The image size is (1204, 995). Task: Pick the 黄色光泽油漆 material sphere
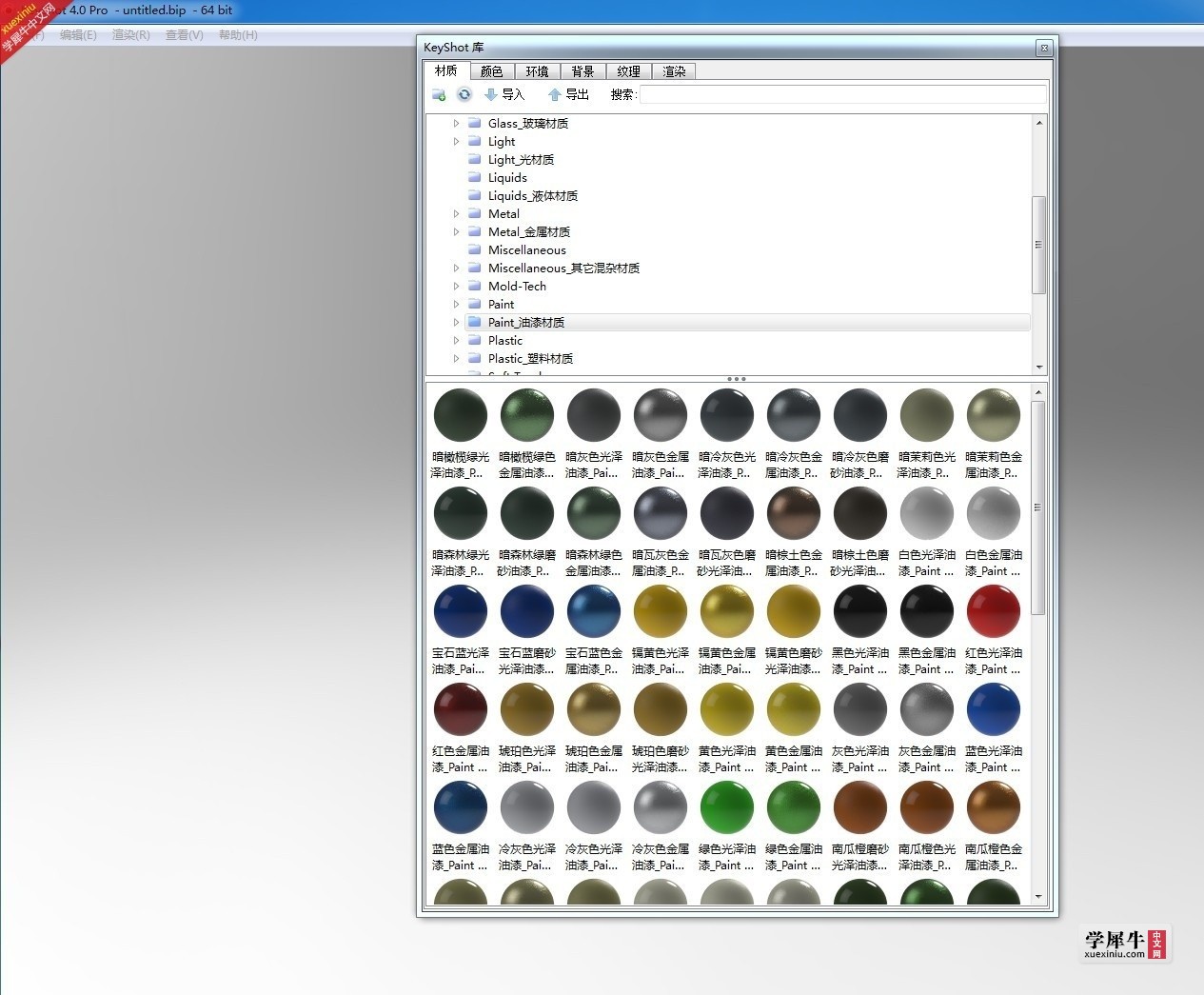coord(727,709)
